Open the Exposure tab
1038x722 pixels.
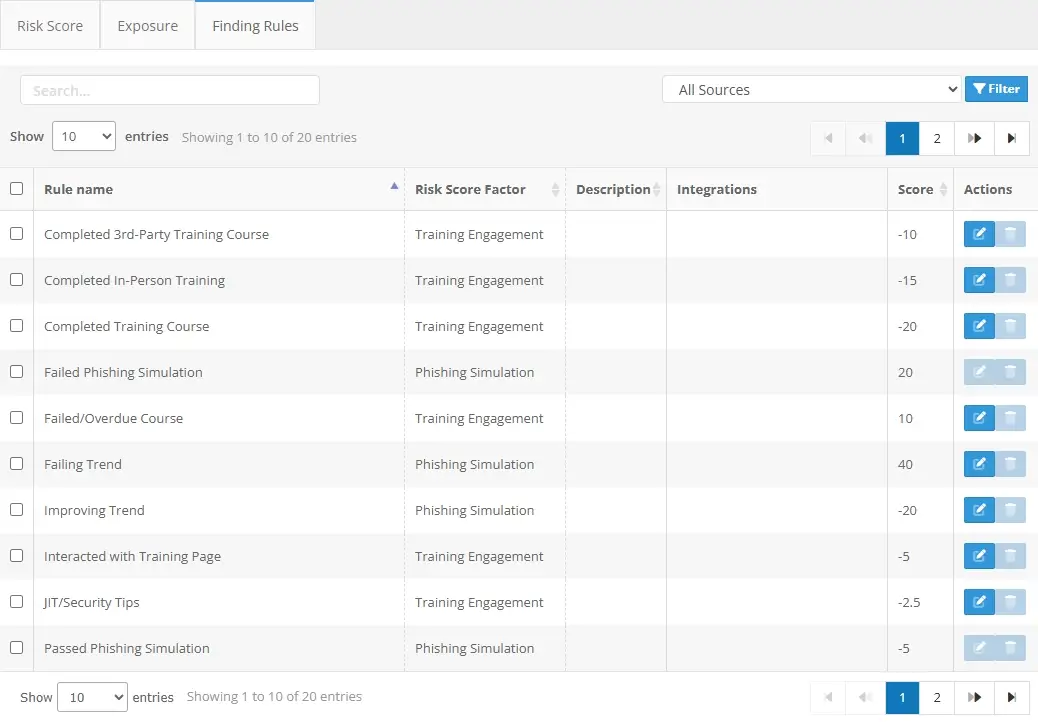(x=147, y=26)
